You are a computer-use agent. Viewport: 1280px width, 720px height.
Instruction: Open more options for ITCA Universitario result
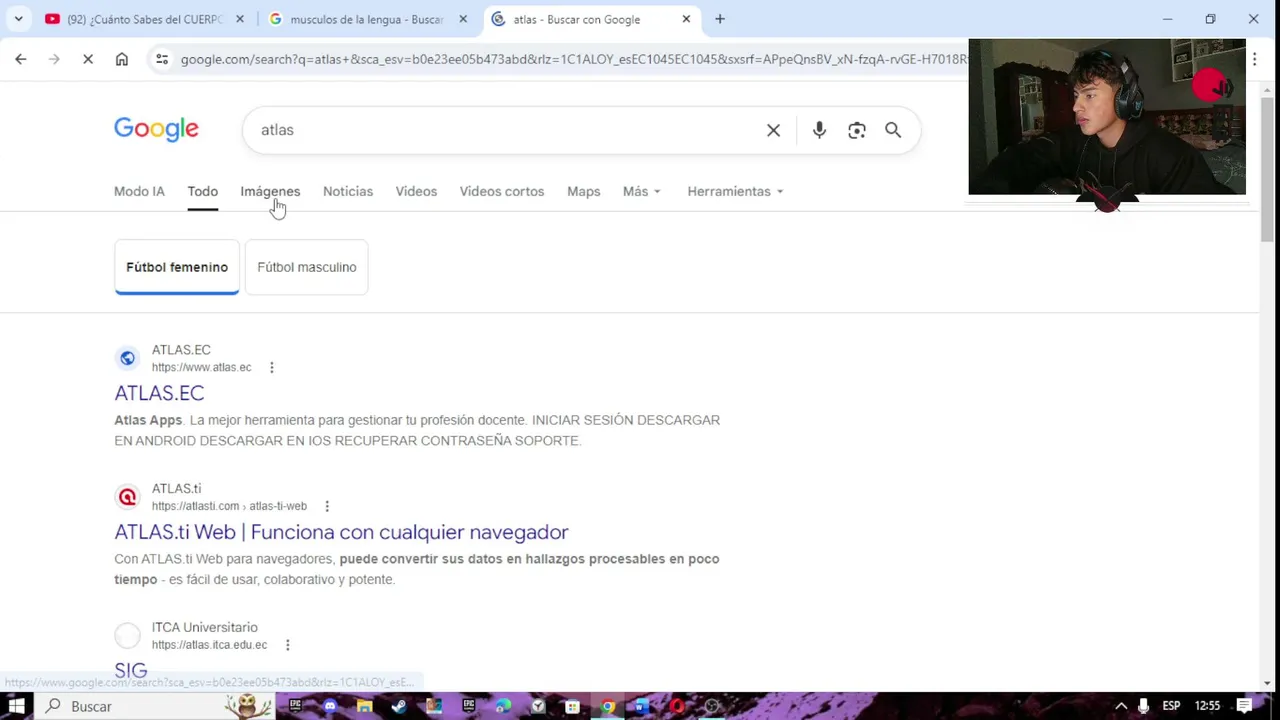coord(287,645)
